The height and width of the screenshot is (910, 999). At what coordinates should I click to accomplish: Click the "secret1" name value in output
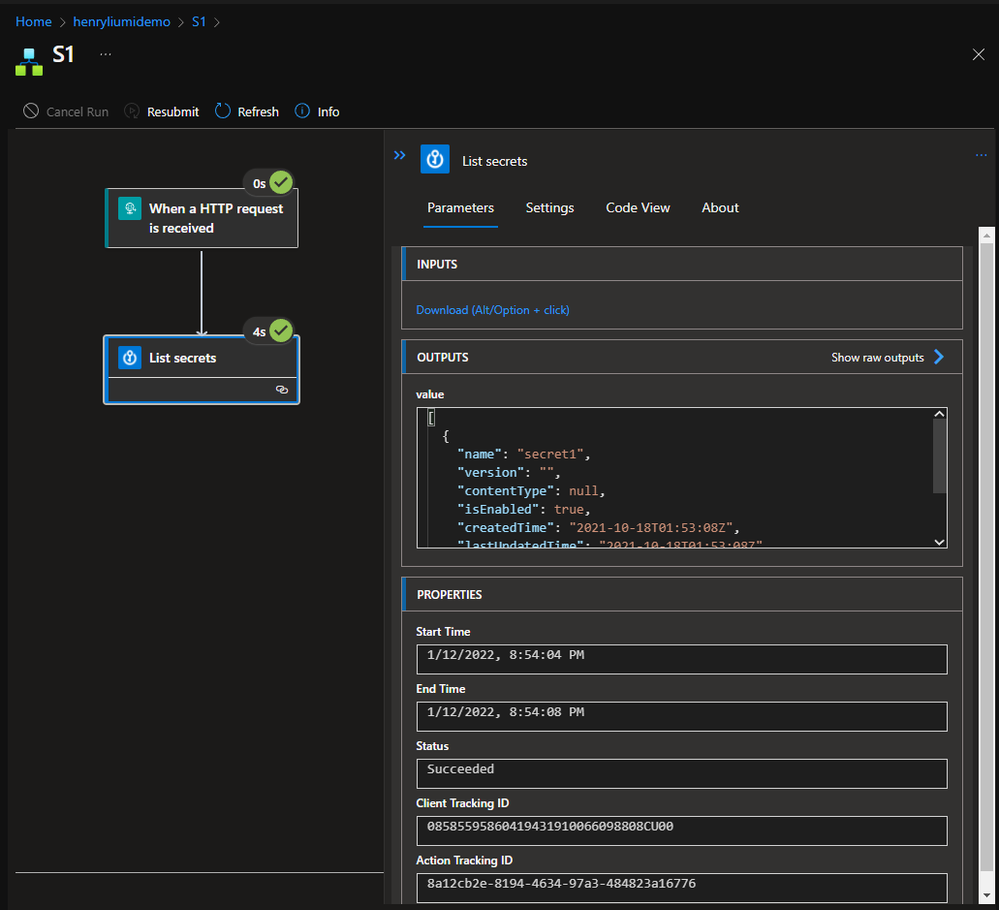coord(550,454)
